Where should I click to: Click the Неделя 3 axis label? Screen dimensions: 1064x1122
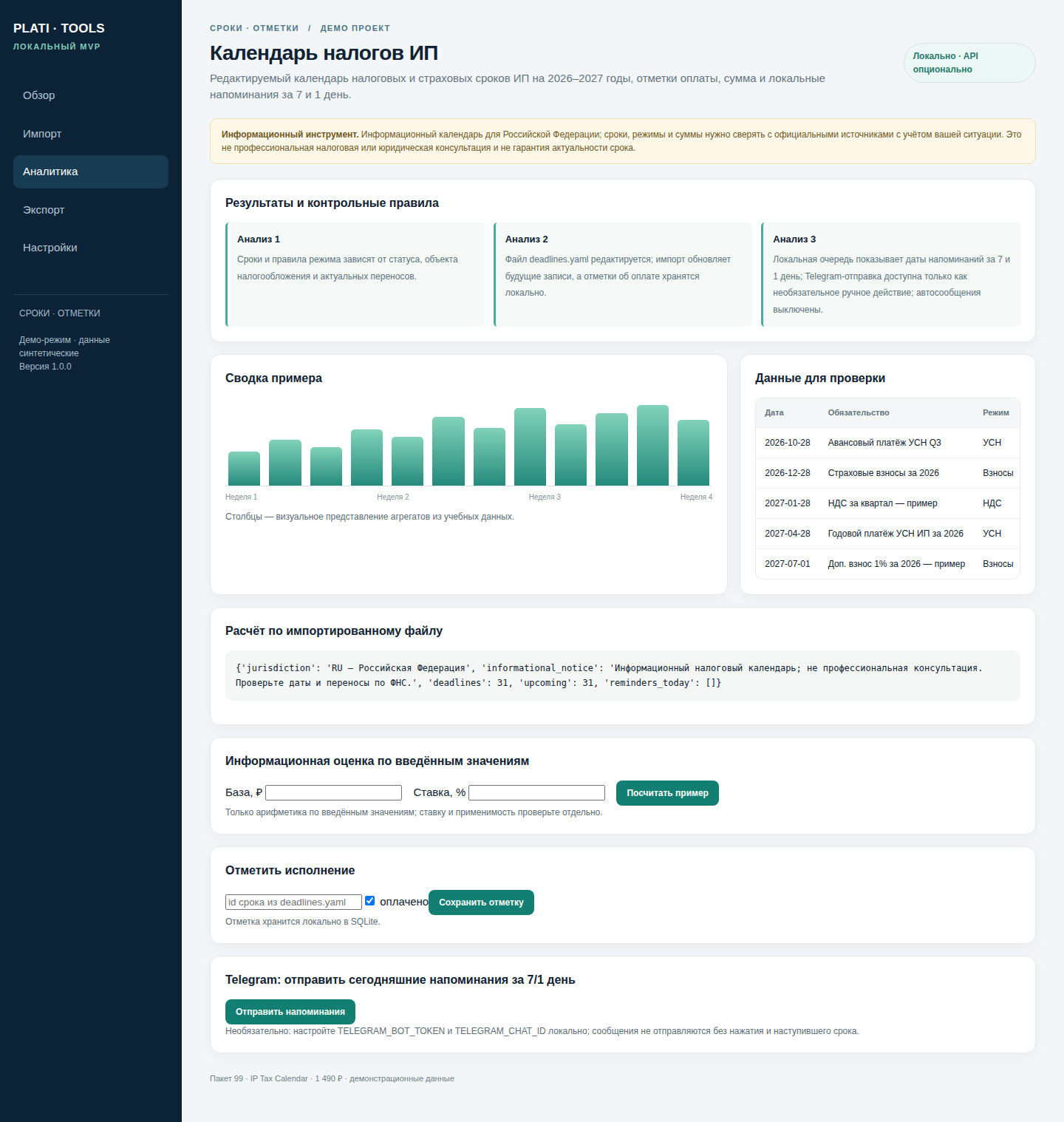(x=545, y=497)
